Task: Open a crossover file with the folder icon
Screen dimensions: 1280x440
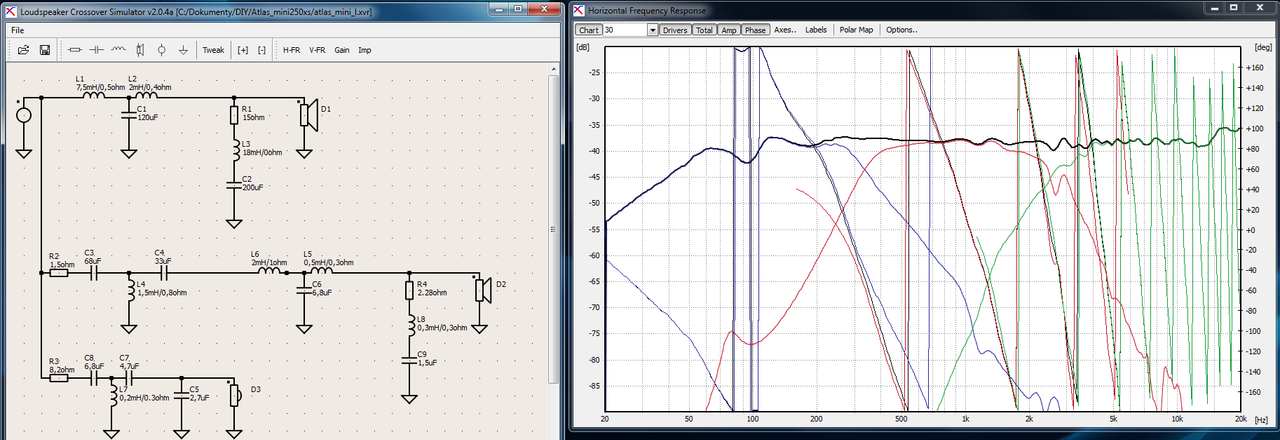Action: click(x=23, y=49)
